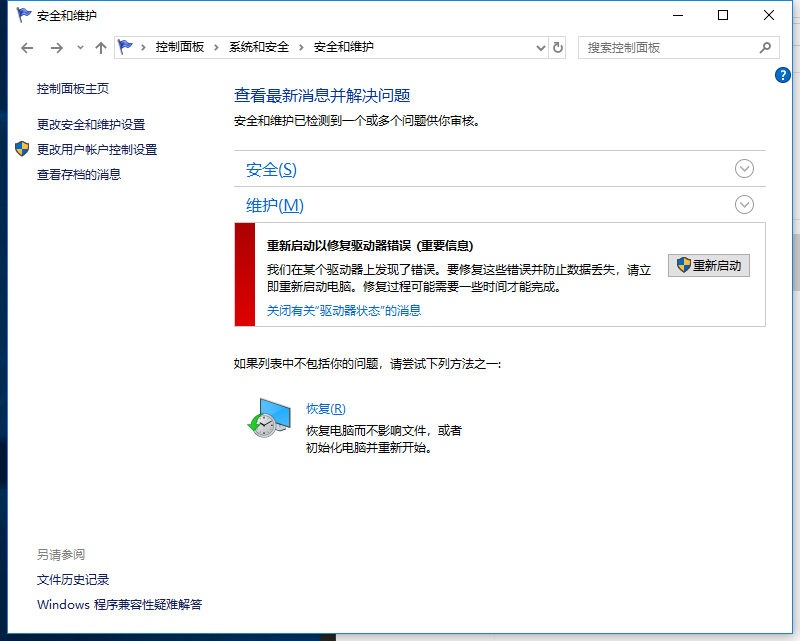The height and width of the screenshot is (641, 800).
Task: Click the UAC shield beside 更改用户帐户控制设置
Action: point(22,149)
